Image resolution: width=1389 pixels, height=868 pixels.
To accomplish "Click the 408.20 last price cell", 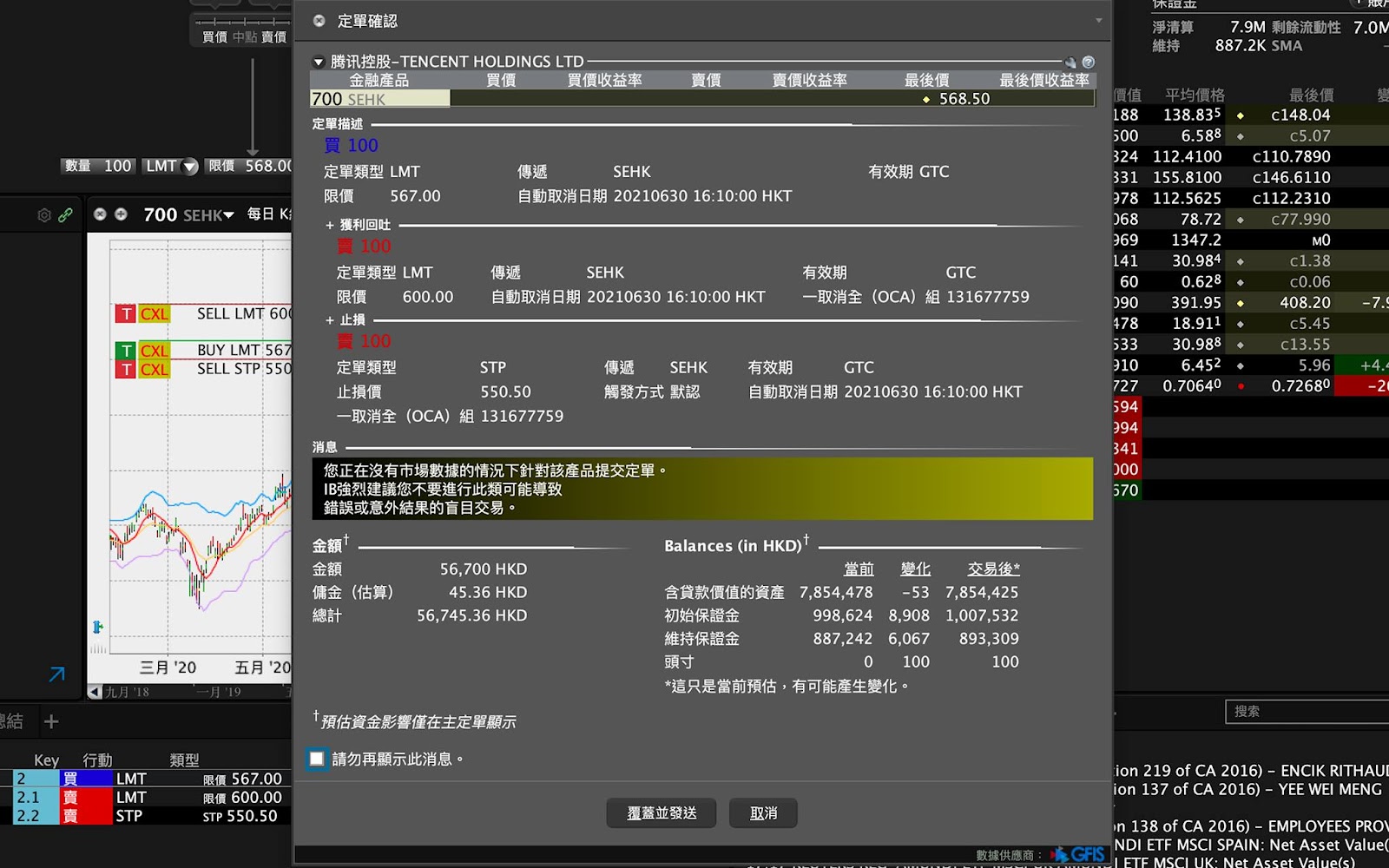I will (1305, 302).
